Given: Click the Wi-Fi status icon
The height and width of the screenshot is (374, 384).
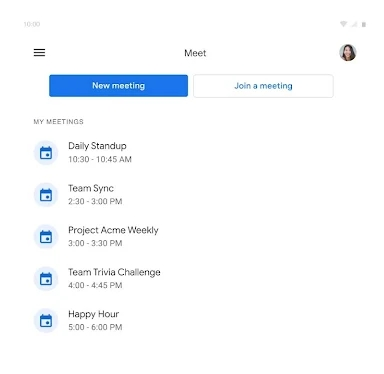Looking at the screenshot, I should [343, 24].
